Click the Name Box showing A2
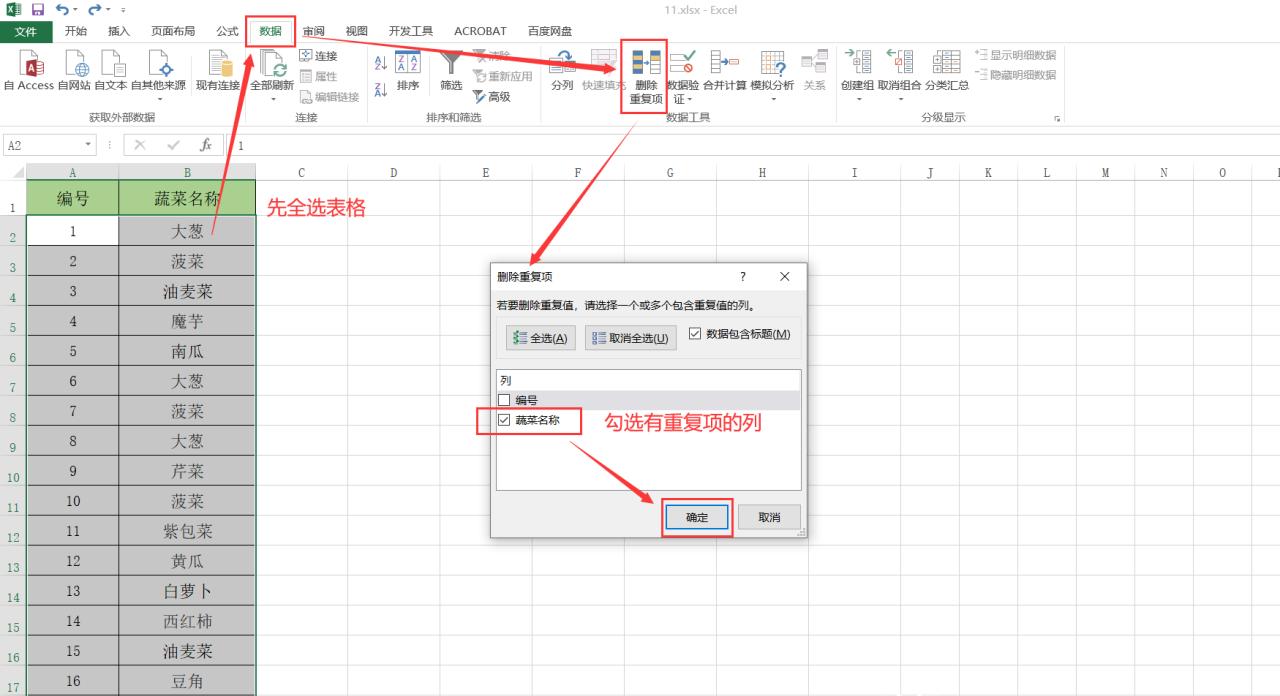 43,145
